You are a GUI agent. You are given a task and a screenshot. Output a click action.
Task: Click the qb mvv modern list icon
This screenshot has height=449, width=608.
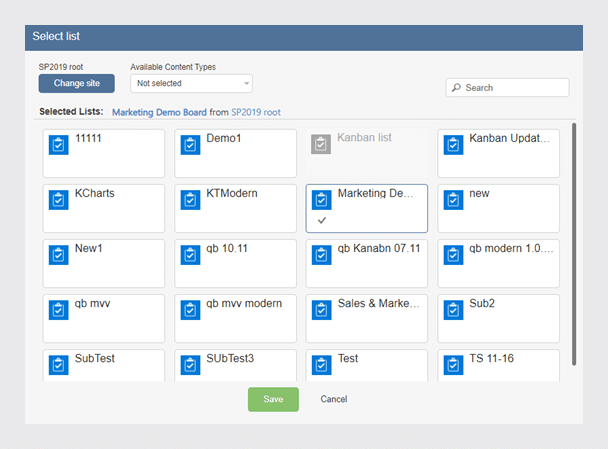click(x=190, y=310)
